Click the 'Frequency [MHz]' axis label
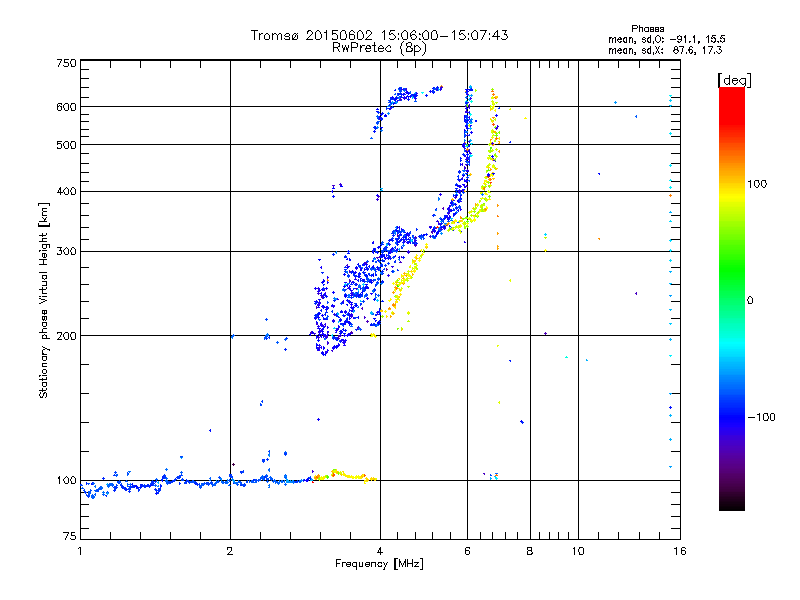Screen dimensions: 800x600 pos(379,564)
